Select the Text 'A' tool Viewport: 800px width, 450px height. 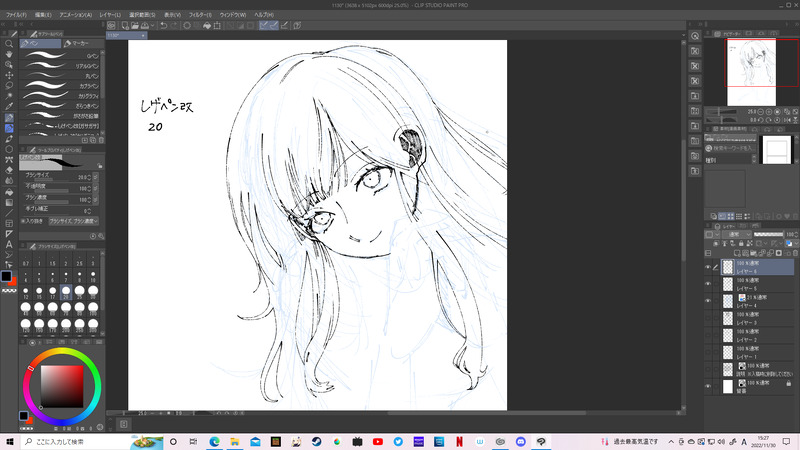pos(9,244)
